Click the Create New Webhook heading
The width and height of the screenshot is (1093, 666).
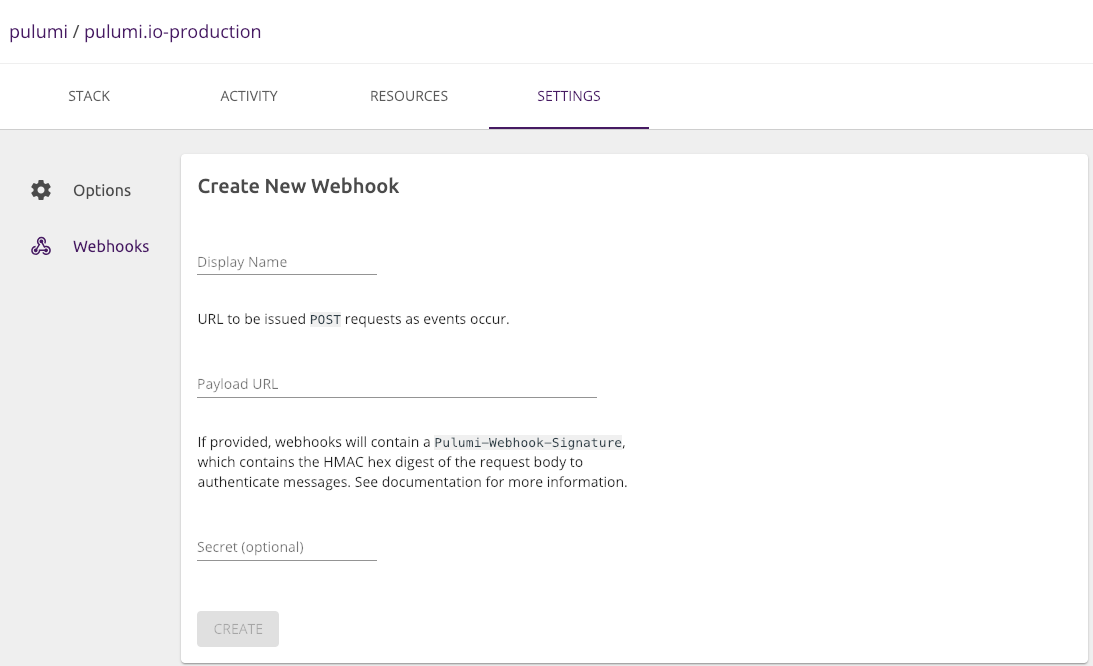(298, 186)
